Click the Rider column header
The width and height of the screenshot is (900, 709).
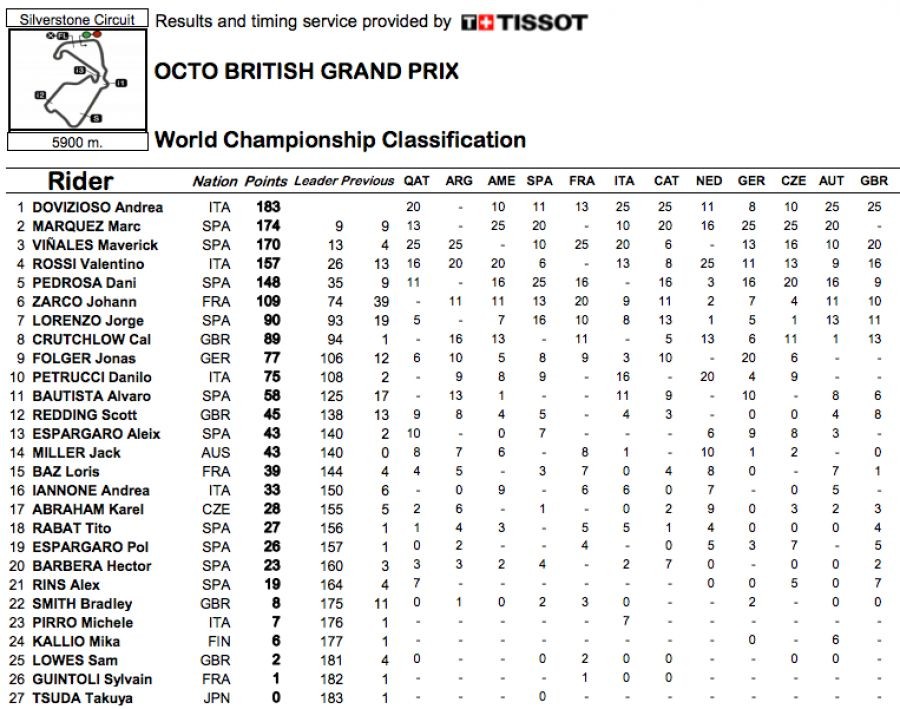point(80,181)
